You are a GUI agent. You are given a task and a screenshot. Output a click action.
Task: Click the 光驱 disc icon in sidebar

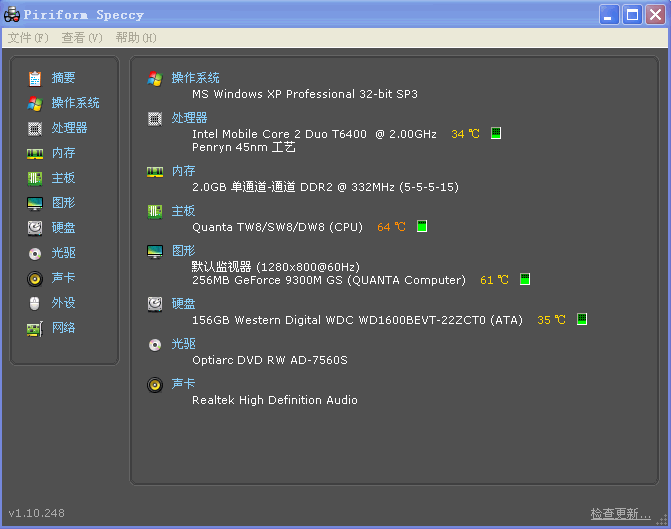[x=35, y=254]
